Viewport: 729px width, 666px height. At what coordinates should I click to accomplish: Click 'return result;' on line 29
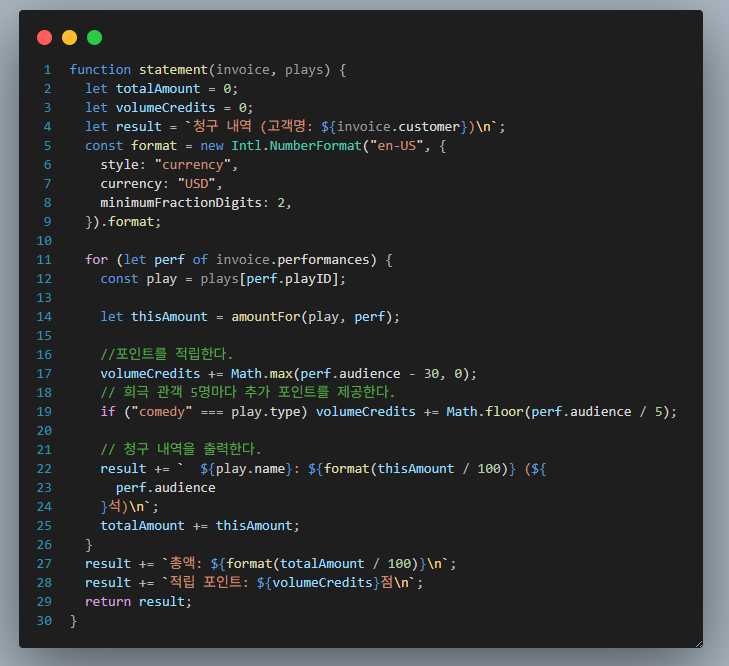pos(139,602)
